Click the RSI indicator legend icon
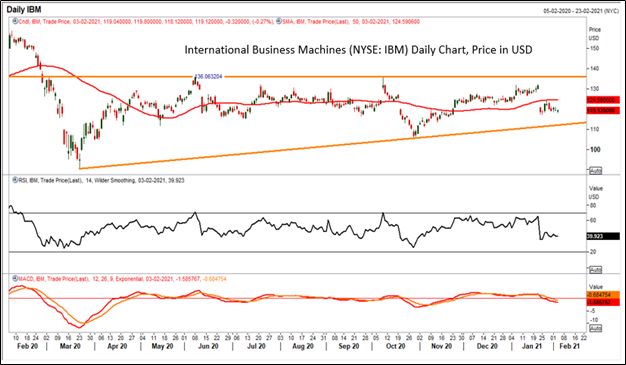 pyautogui.click(x=15, y=180)
